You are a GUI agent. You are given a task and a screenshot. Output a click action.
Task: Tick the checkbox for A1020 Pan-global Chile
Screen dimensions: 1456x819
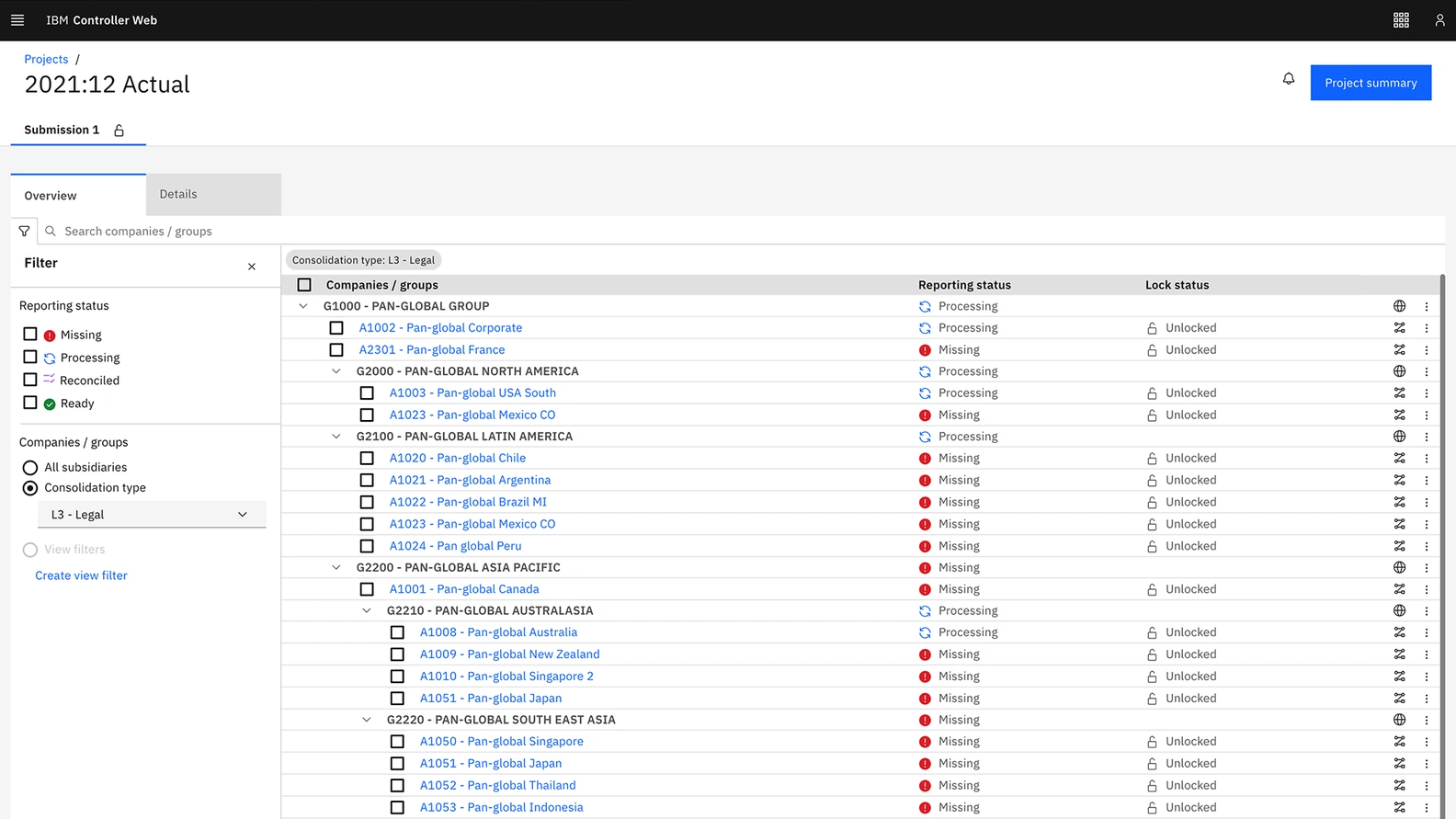tap(367, 458)
